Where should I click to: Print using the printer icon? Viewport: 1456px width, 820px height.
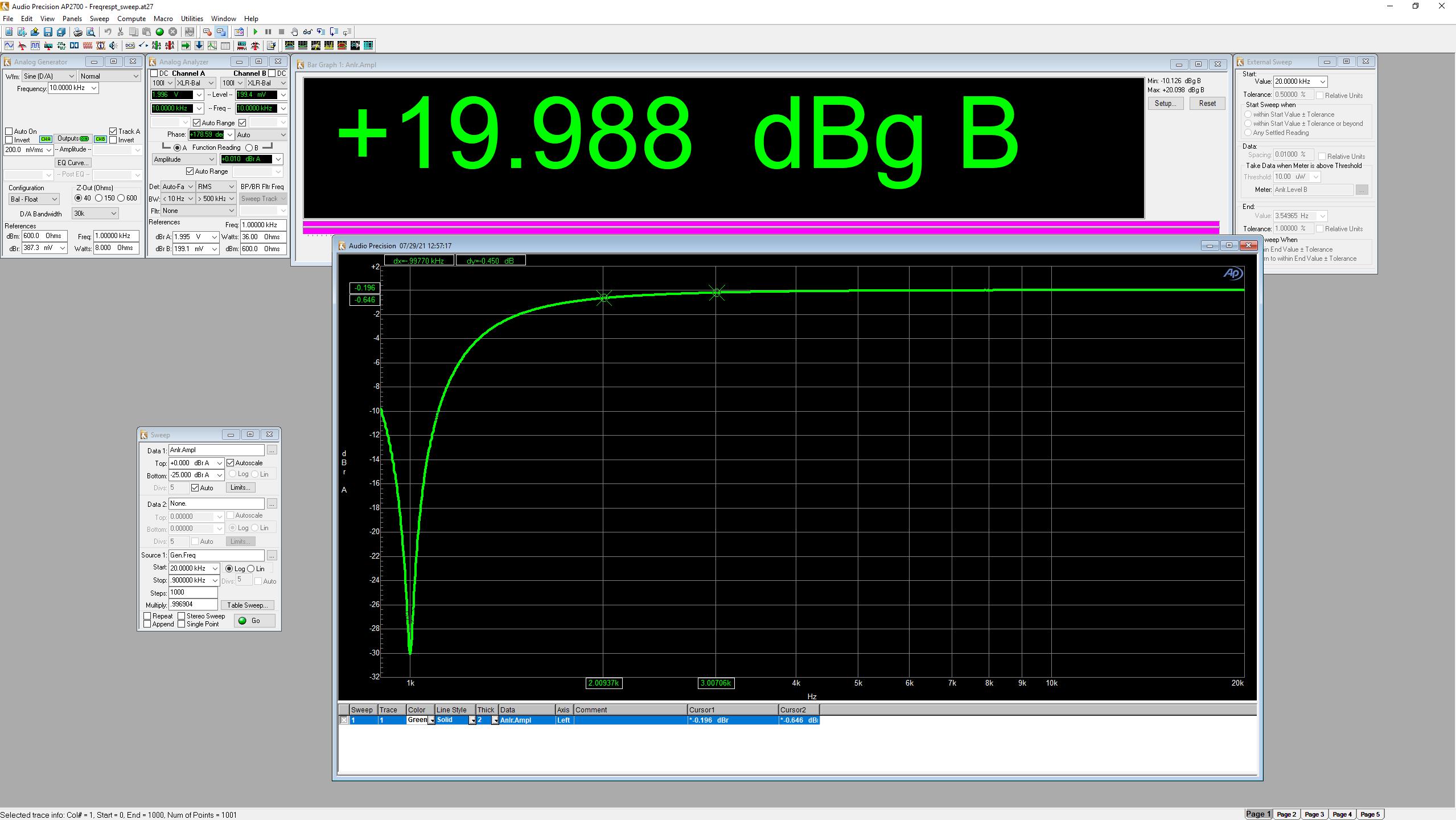pyautogui.click(x=77, y=32)
